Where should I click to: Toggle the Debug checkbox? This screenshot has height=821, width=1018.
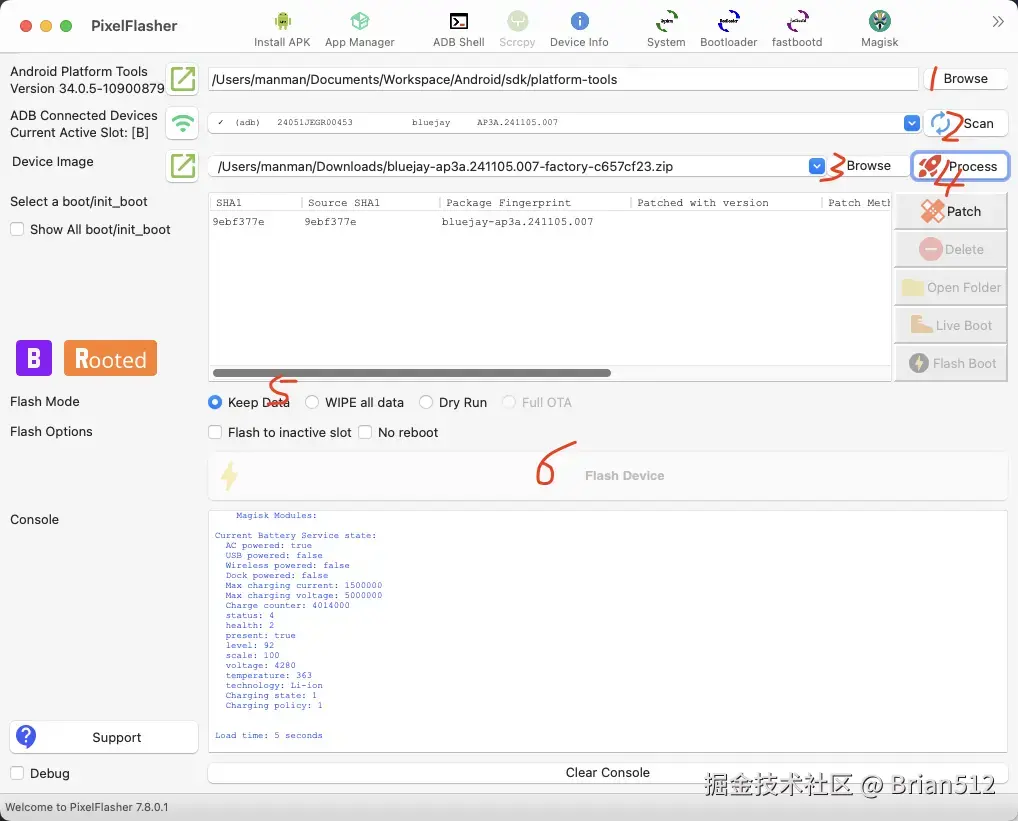18,773
